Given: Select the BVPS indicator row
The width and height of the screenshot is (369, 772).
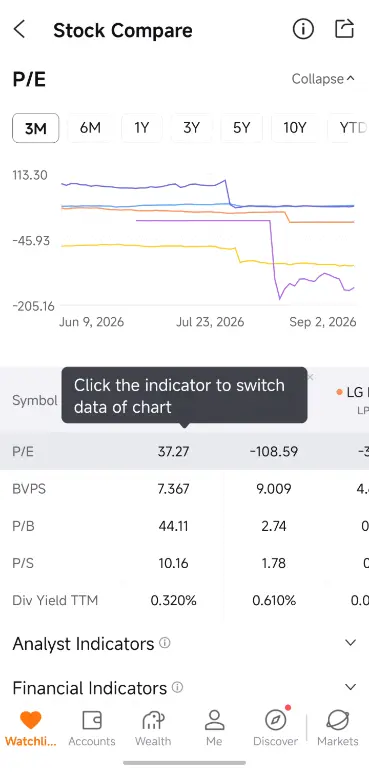Looking at the screenshot, I should tap(184, 489).
